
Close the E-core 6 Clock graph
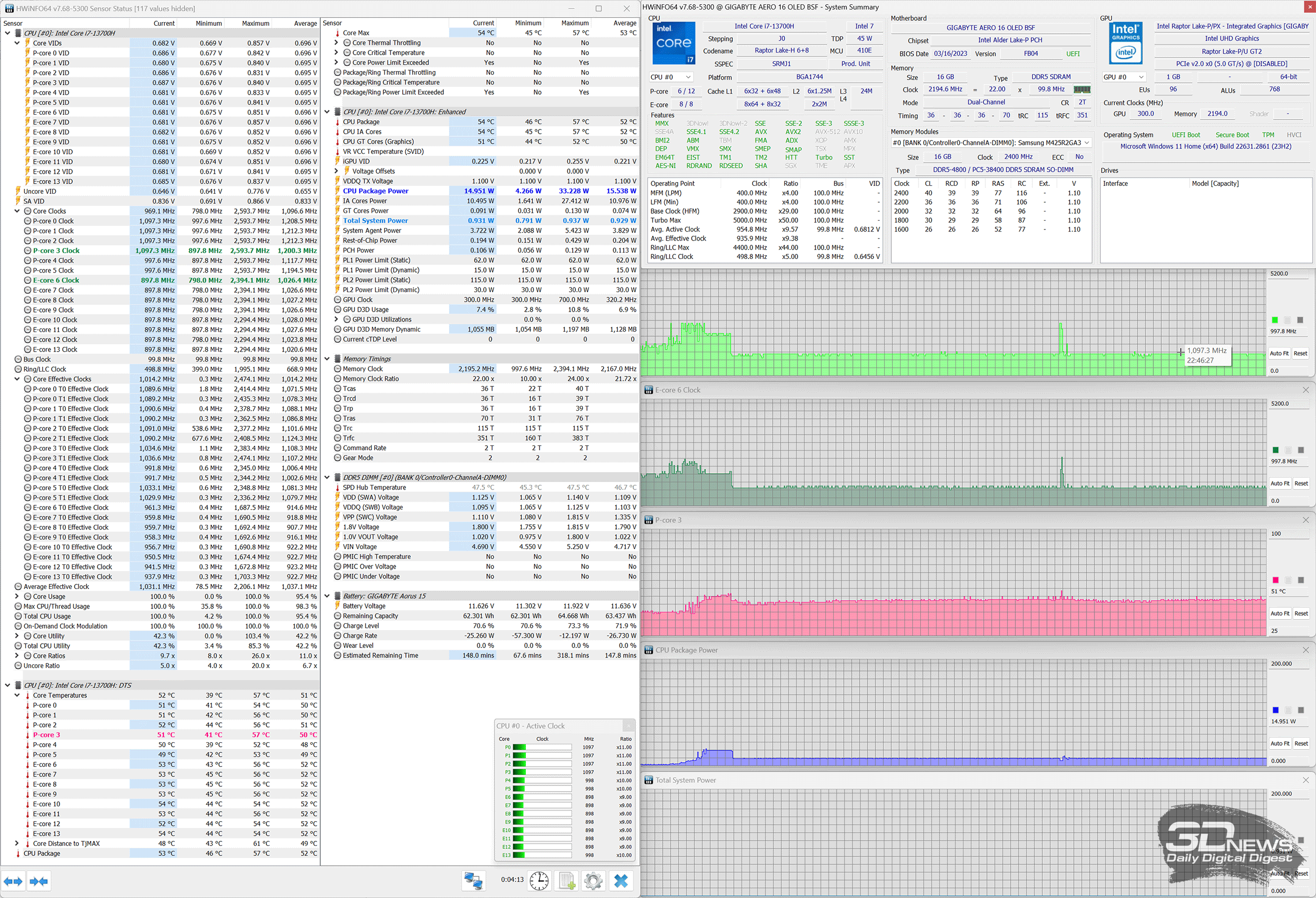pos(1306,390)
